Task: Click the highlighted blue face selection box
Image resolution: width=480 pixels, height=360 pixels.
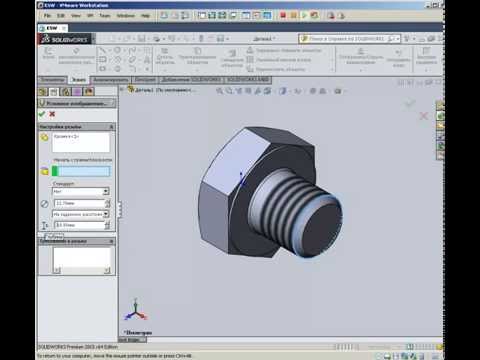Action: [x=81, y=171]
